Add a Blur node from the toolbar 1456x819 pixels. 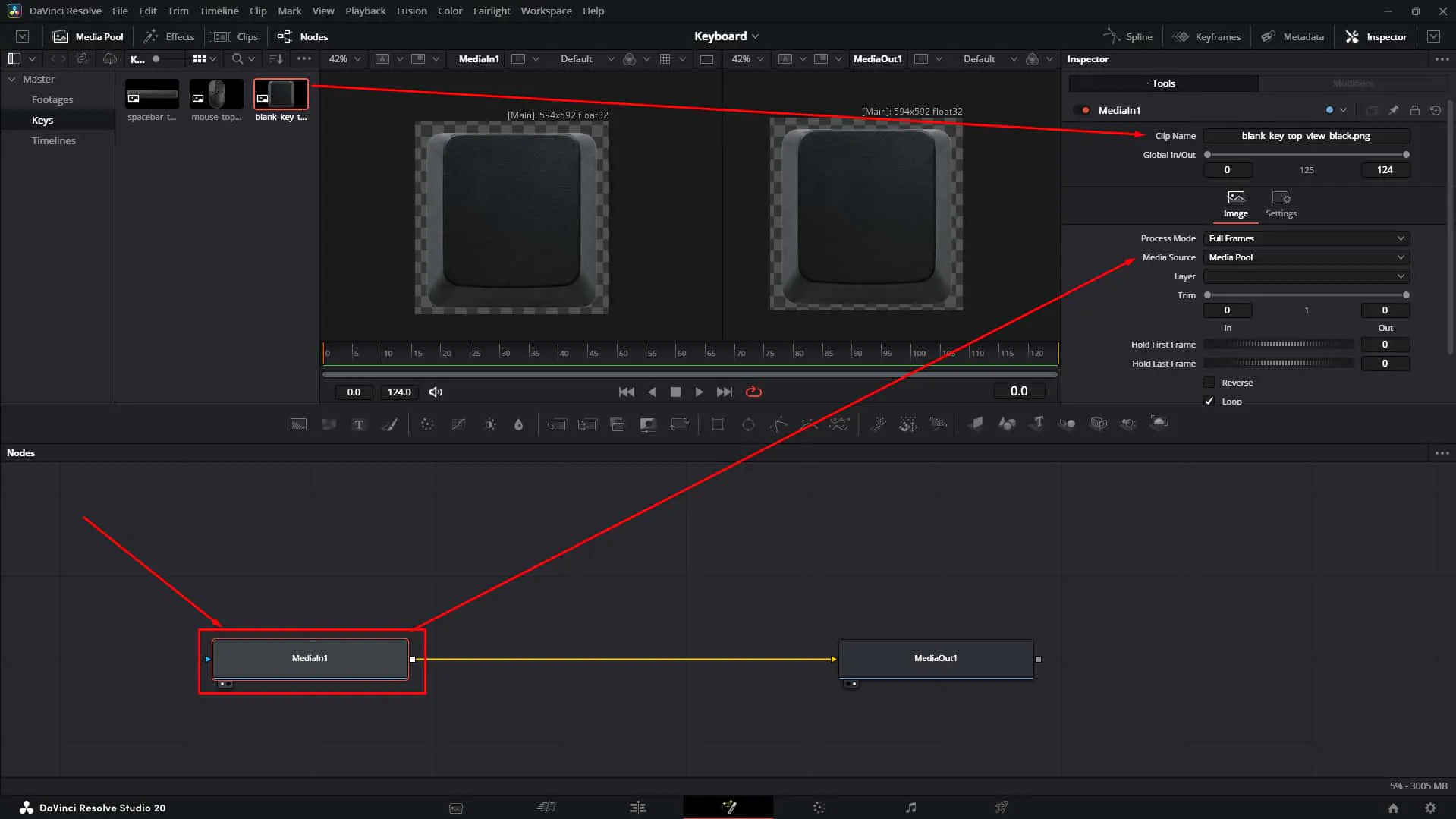point(519,424)
